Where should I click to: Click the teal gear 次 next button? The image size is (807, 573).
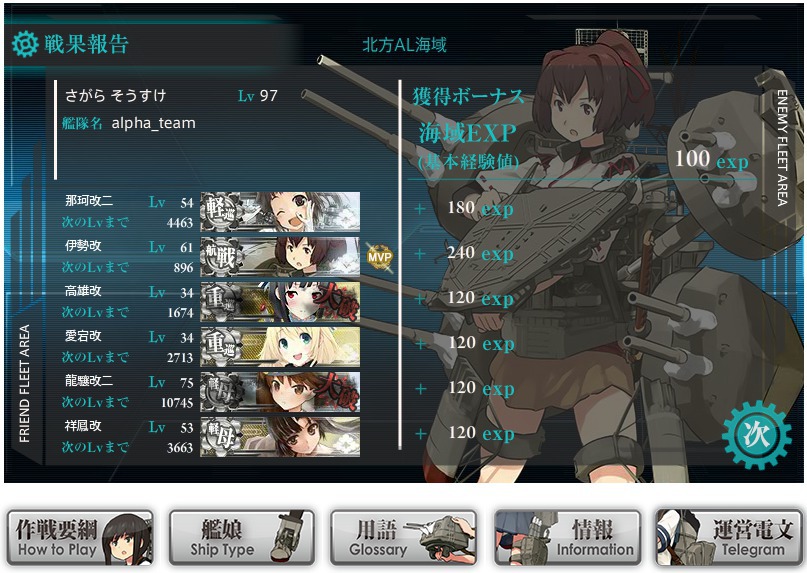click(756, 435)
